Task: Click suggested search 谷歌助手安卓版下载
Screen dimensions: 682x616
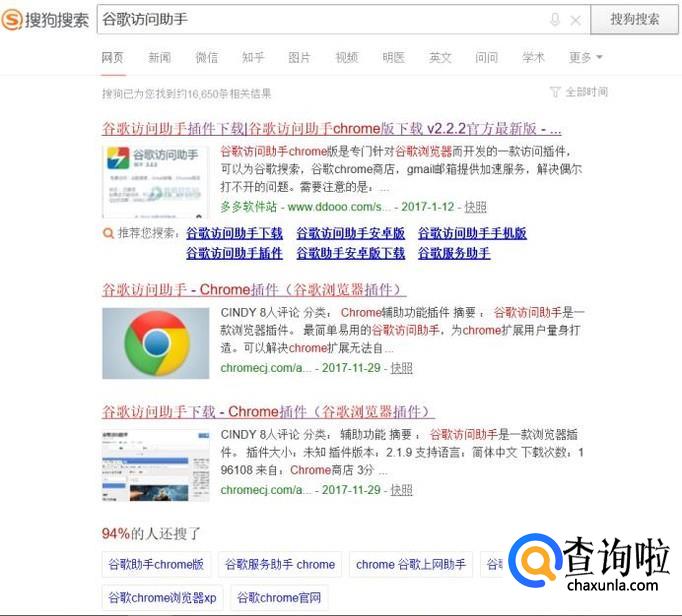Action: 351,253
